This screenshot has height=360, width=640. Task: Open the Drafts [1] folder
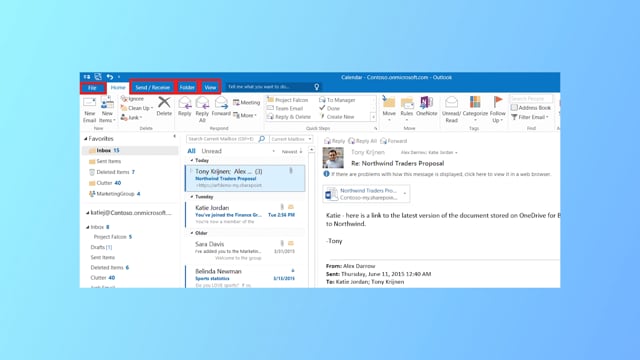101,247
